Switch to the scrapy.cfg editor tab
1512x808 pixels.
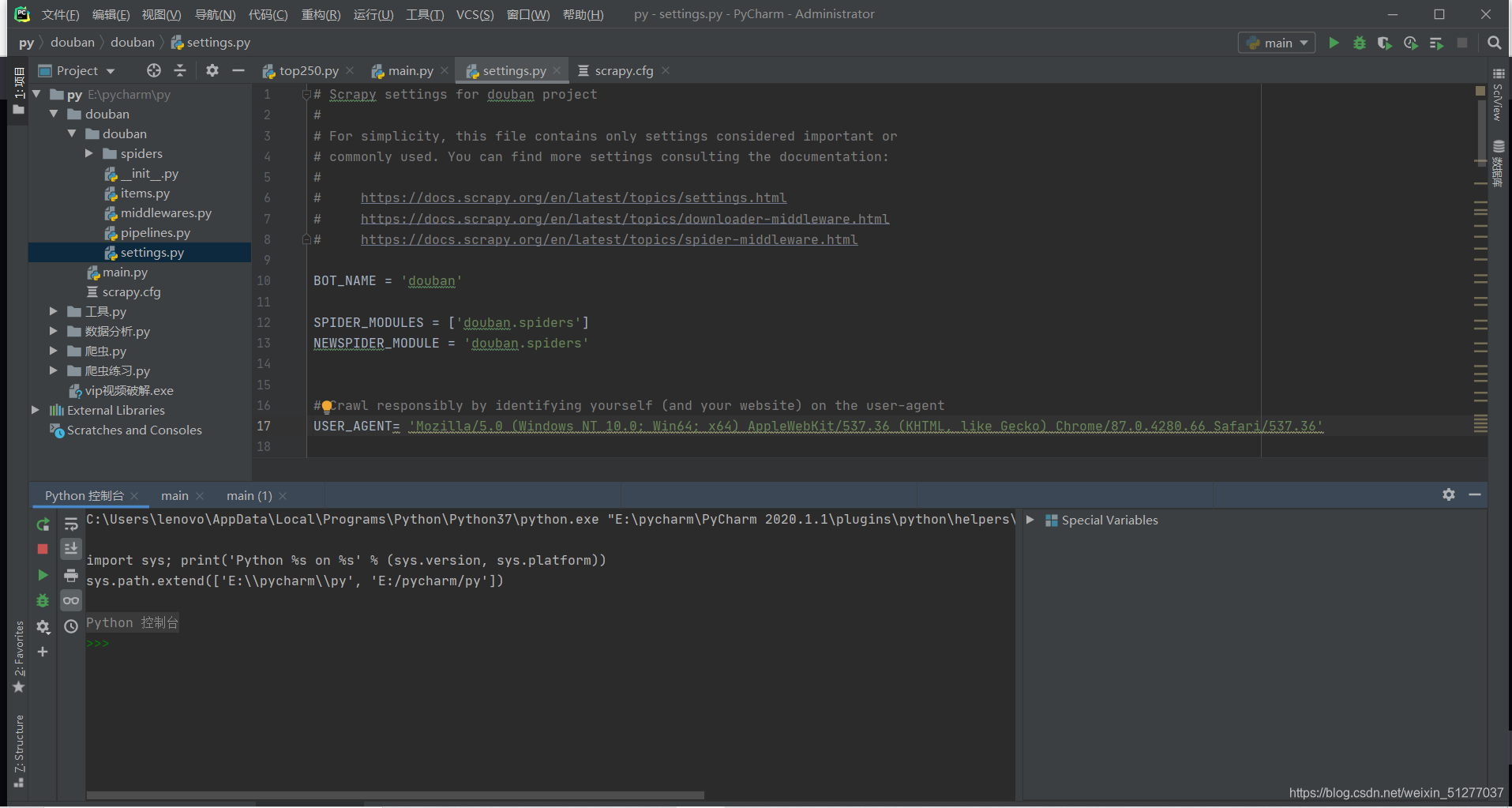[623, 70]
